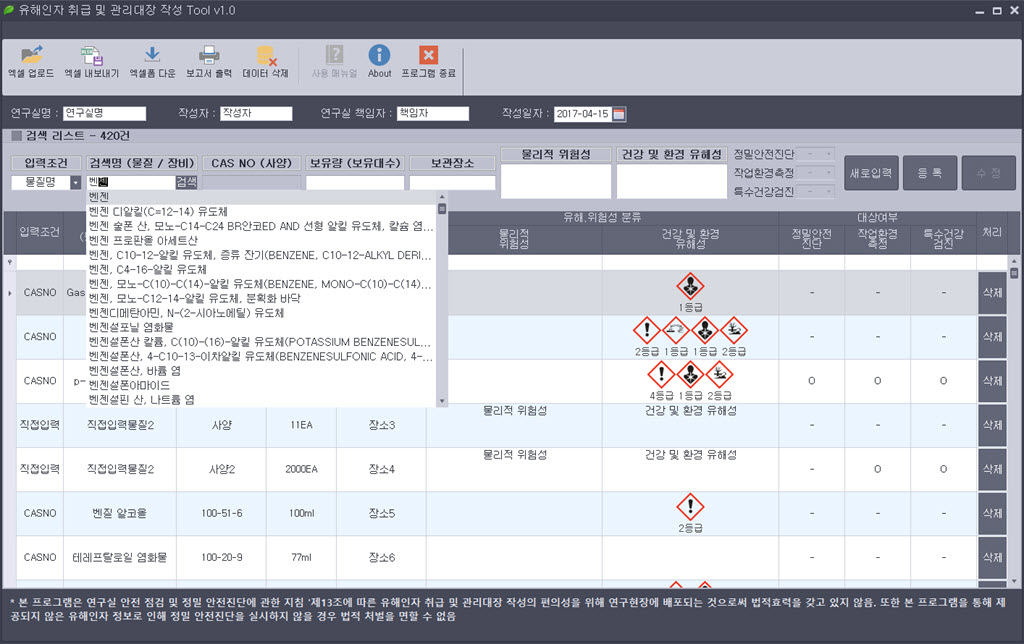1024x644 pixels.
Task: Click suggestion list scrollbar up arrow
Action: tap(442, 196)
